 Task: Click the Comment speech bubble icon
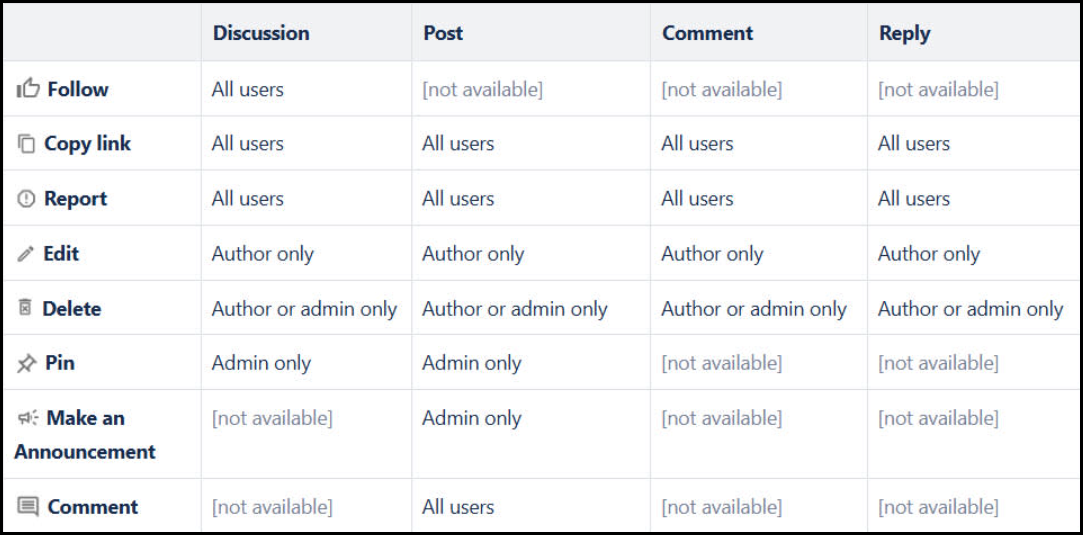point(28,507)
